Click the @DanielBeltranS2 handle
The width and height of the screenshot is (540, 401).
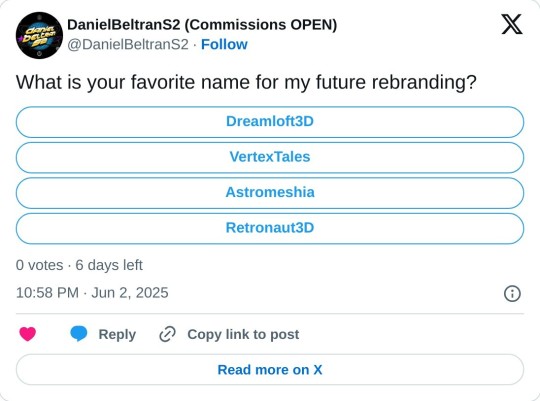128,44
